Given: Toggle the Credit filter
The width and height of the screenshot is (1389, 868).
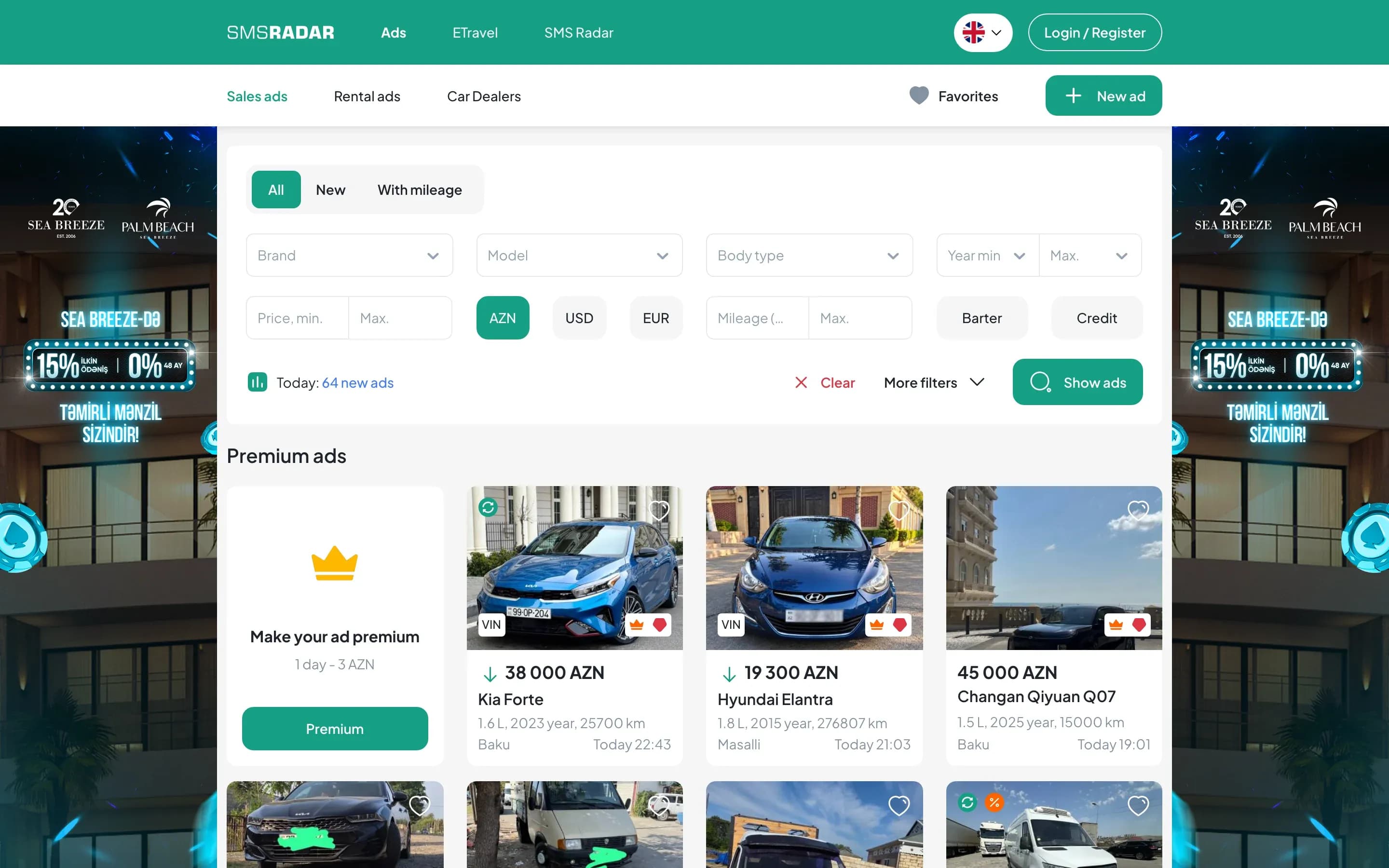Looking at the screenshot, I should pyautogui.click(x=1097, y=318).
